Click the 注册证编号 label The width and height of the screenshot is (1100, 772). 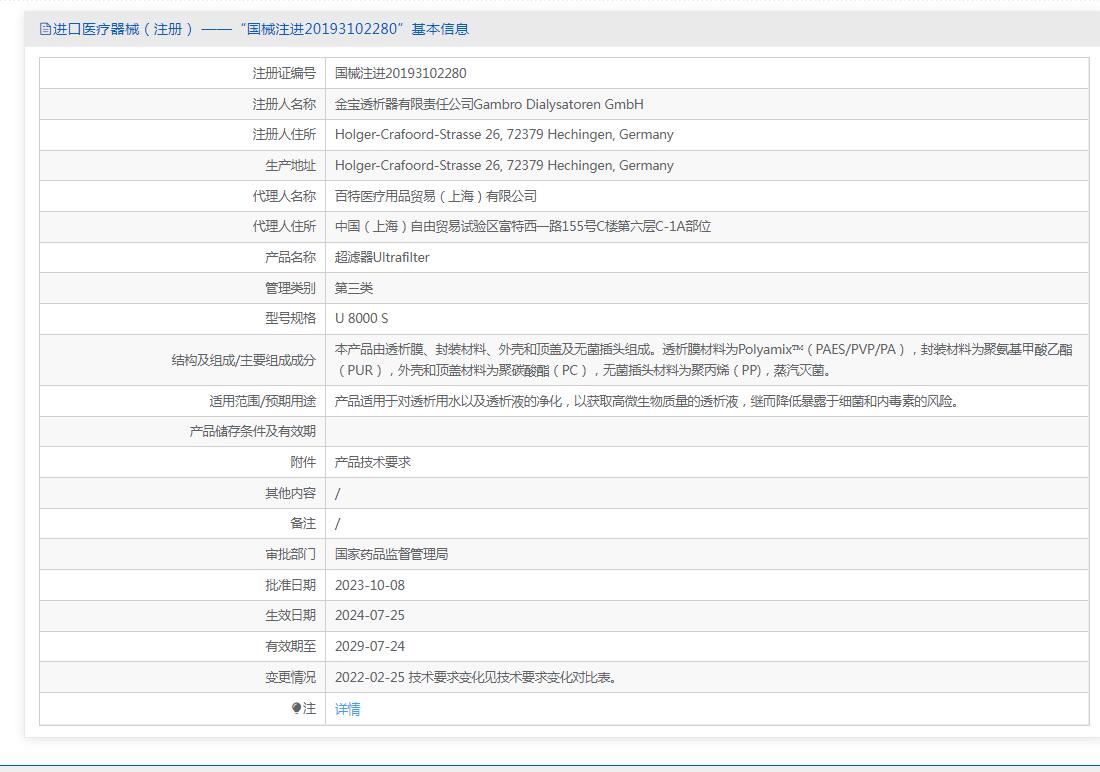click(284, 73)
